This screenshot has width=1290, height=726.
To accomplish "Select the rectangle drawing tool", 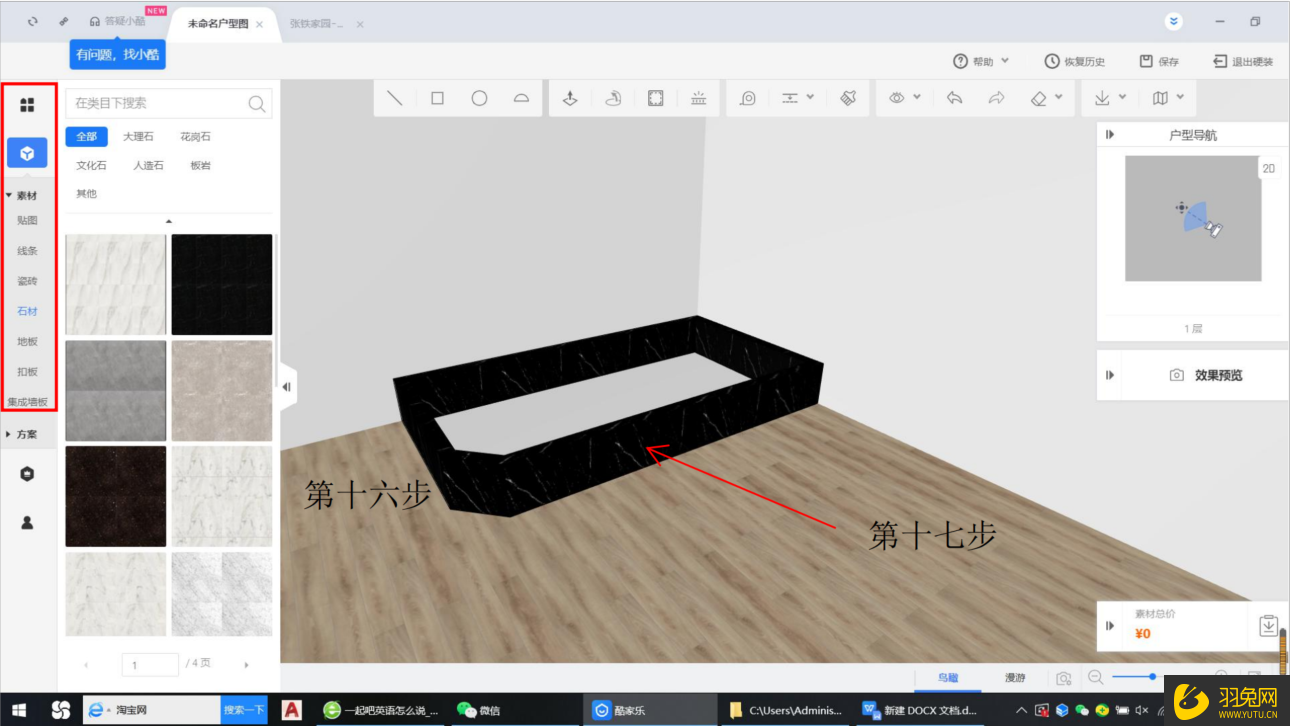I will (437, 98).
